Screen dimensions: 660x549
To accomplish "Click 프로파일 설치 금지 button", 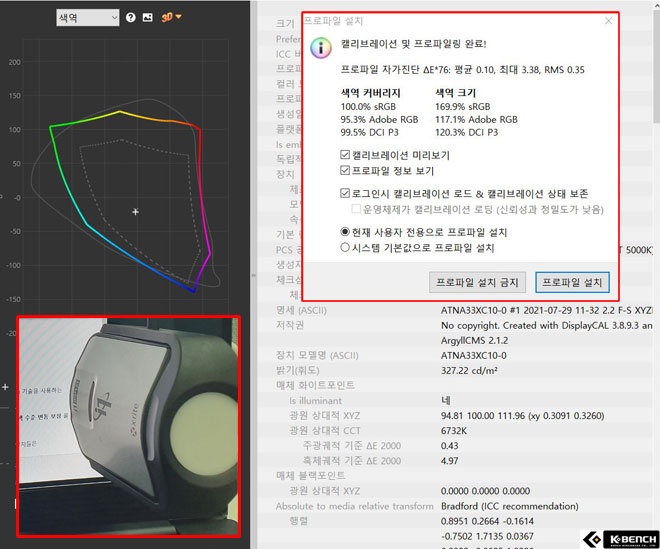I will tap(477, 282).
